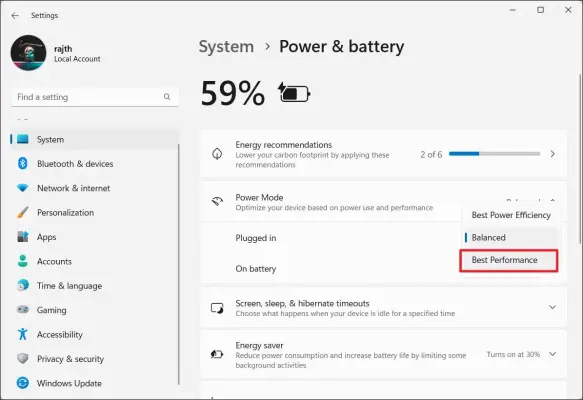Click the Privacy & security shield icon
583x400 pixels.
point(23,358)
